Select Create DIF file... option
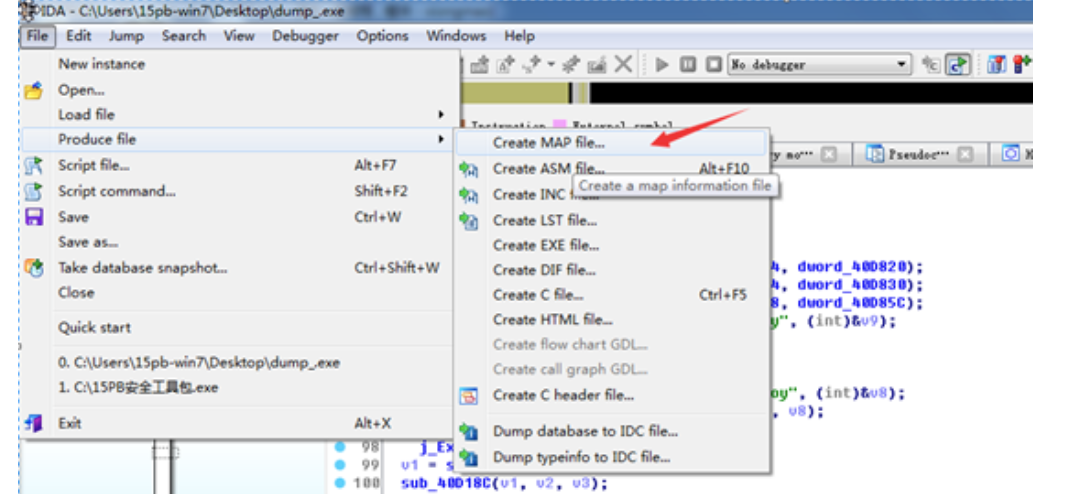Image resolution: width=1082 pixels, height=494 pixels. pos(611,270)
